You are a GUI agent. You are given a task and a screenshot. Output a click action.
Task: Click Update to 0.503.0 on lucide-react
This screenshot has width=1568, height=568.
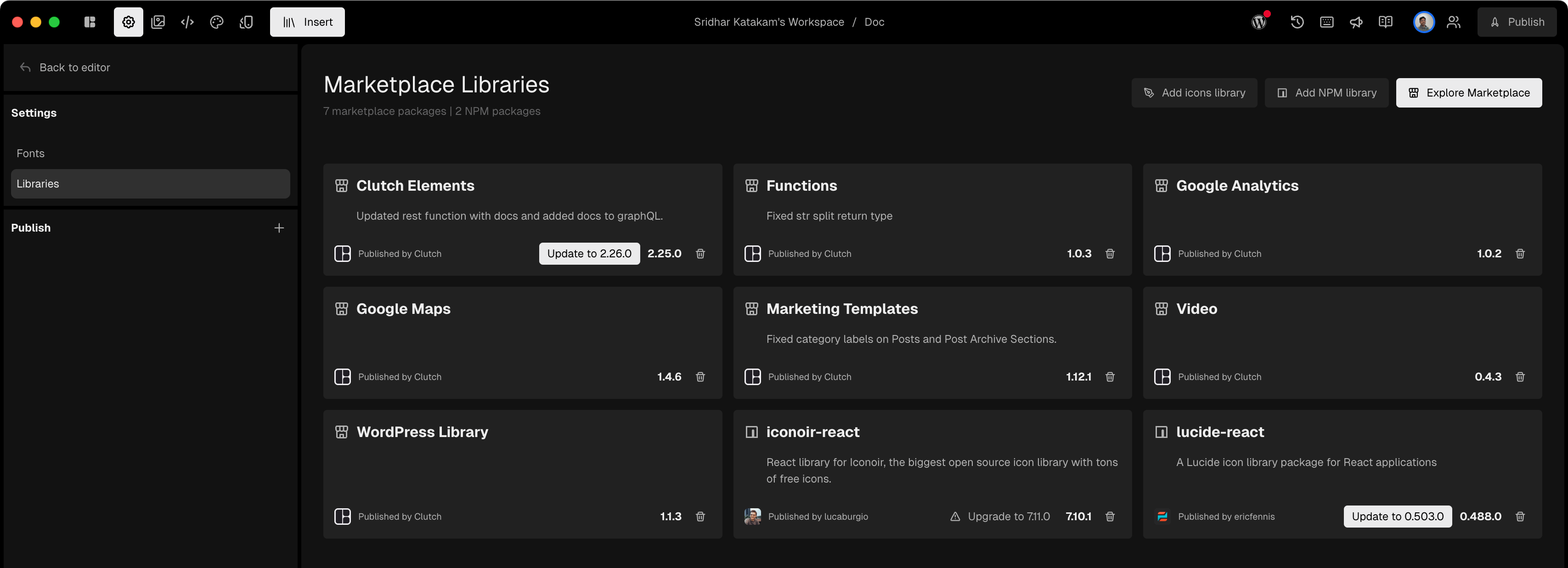[1398, 516]
